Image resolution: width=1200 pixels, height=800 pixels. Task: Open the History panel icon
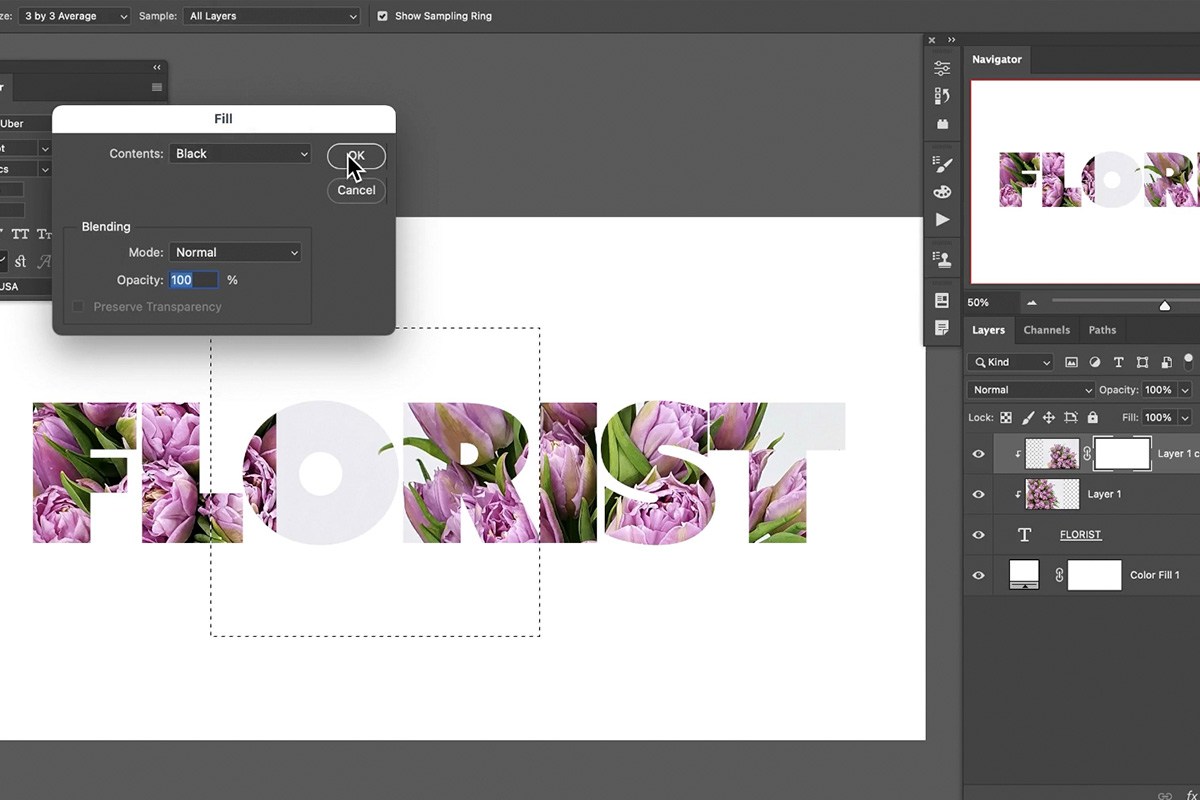coord(942,96)
